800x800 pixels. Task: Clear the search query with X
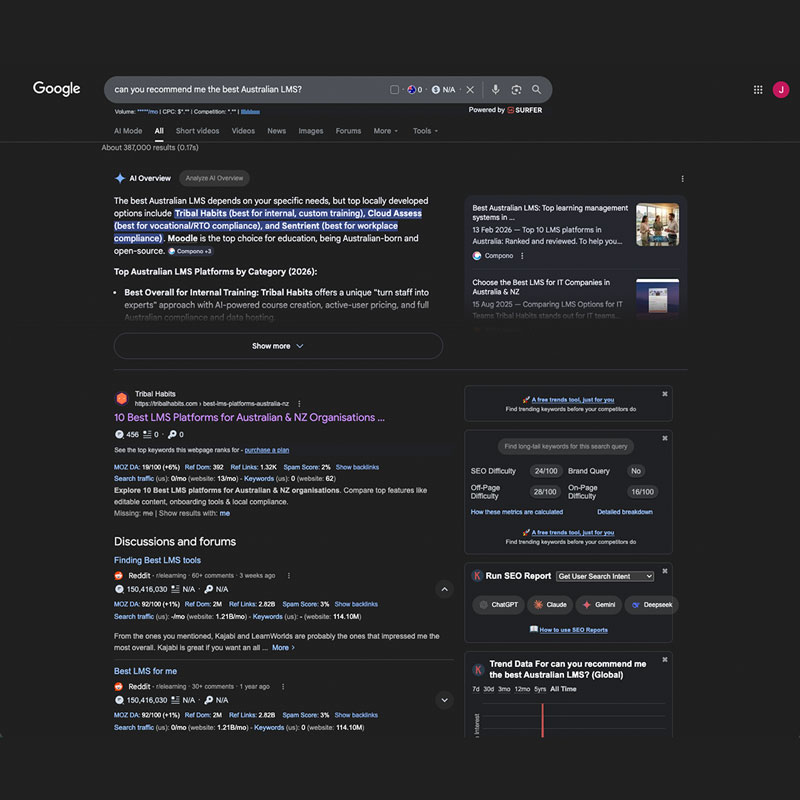point(470,90)
